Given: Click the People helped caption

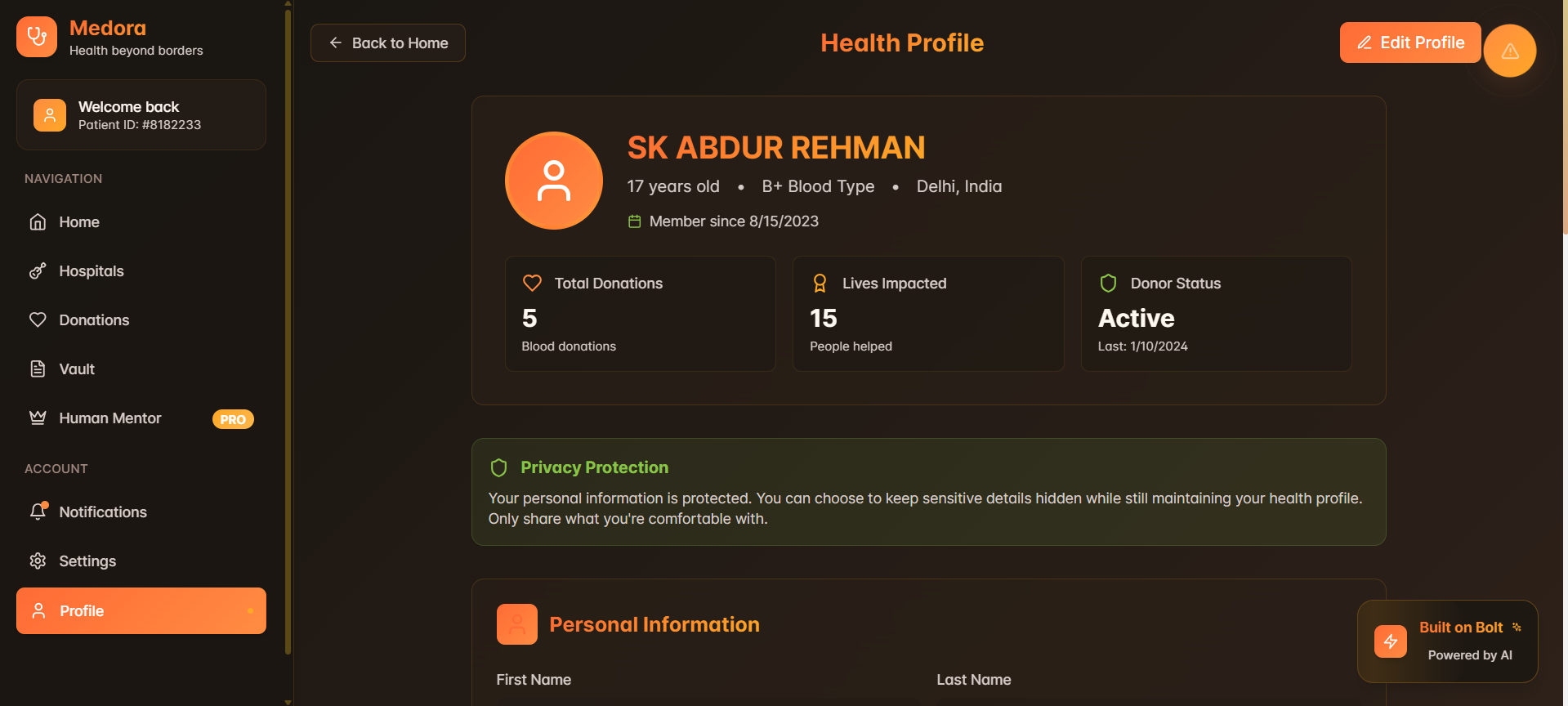Looking at the screenshot, I should tap(851, 346).
